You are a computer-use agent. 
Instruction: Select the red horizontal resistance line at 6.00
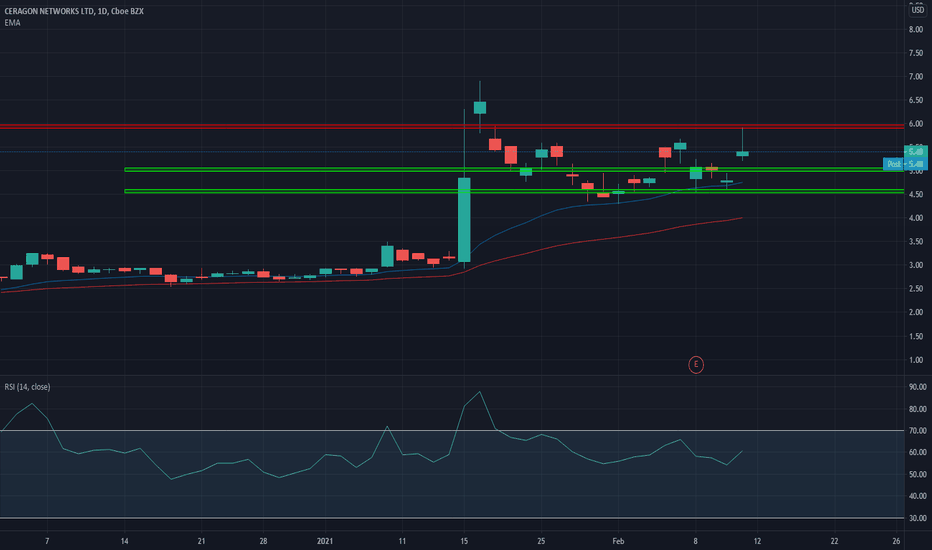pyautogui.click(x=452, y=126)
